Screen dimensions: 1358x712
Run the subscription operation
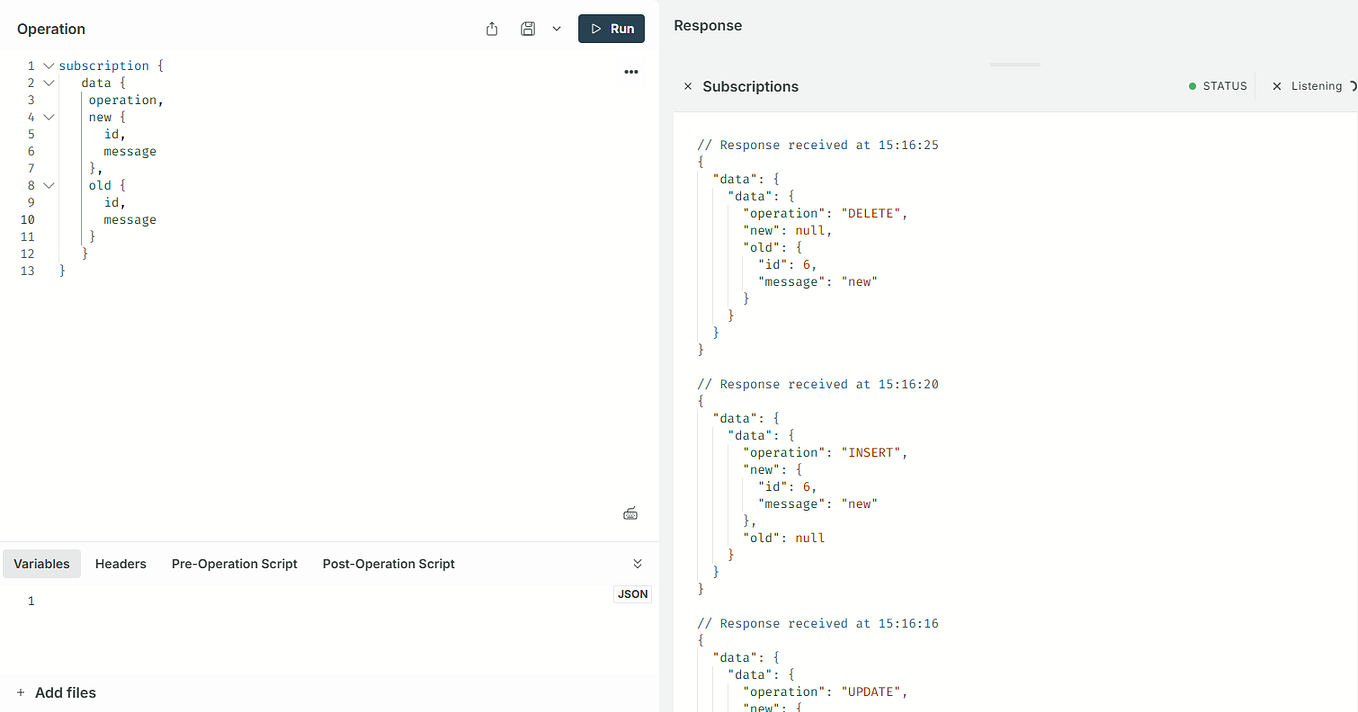point(611,28)
